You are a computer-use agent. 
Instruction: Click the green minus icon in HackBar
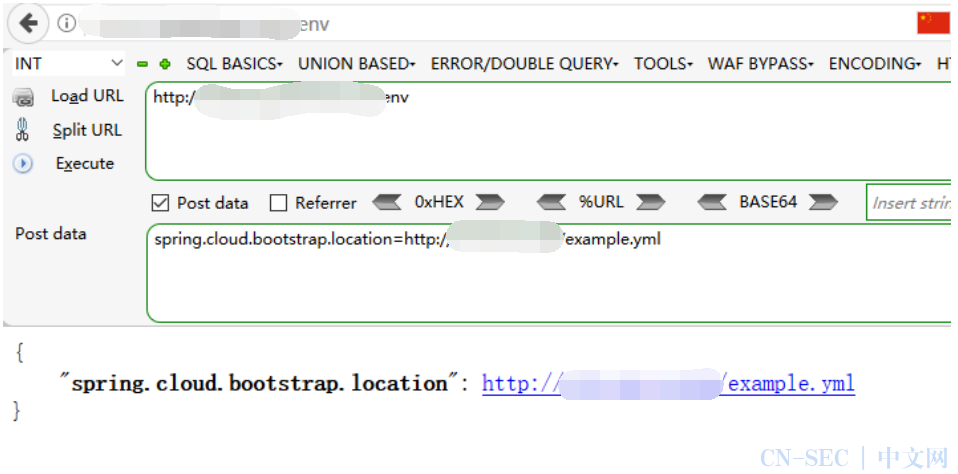(x=142, y=64)
